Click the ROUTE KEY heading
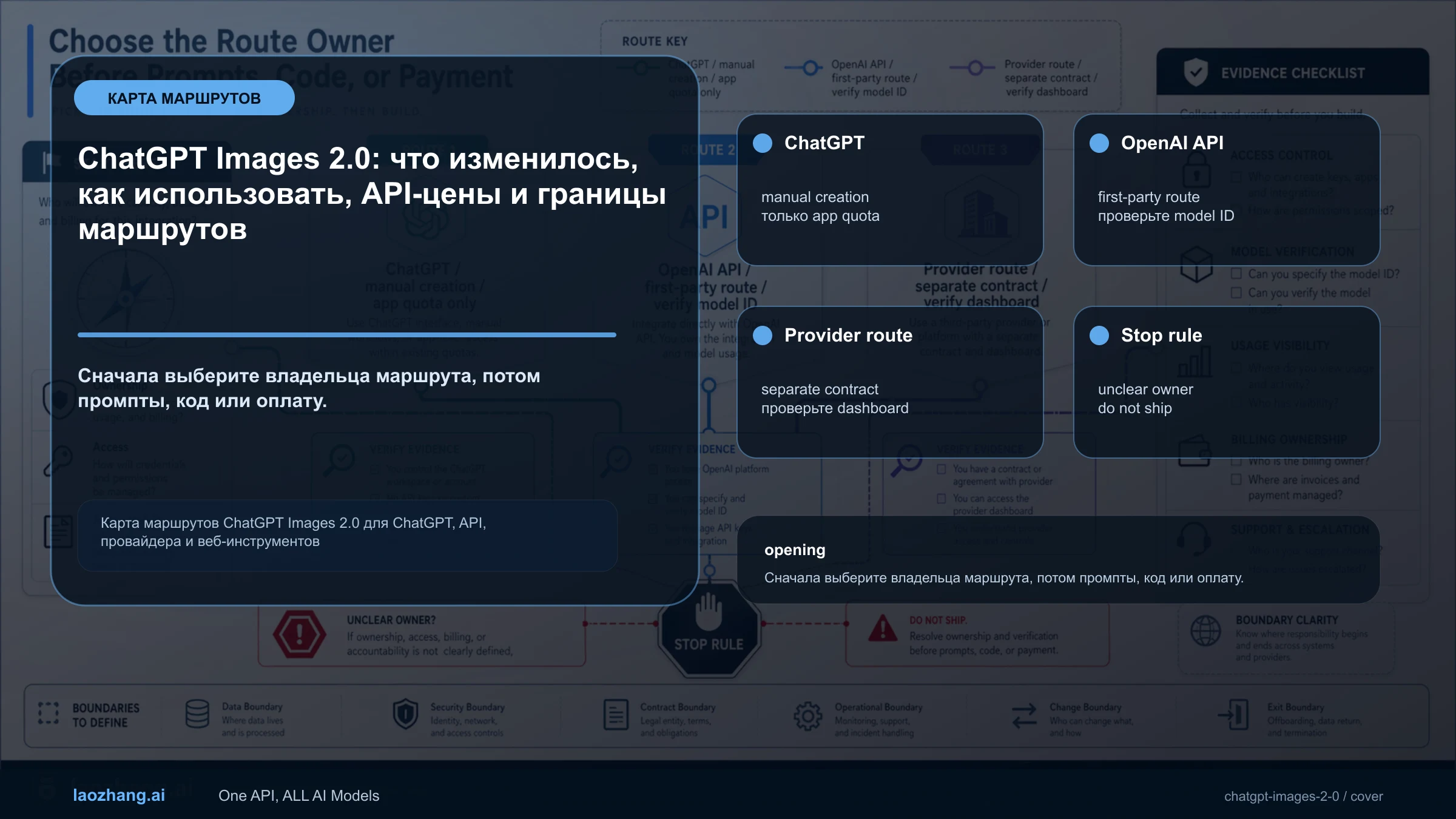Viewport: 1456px width, 819px height. (x=655, y=41)
